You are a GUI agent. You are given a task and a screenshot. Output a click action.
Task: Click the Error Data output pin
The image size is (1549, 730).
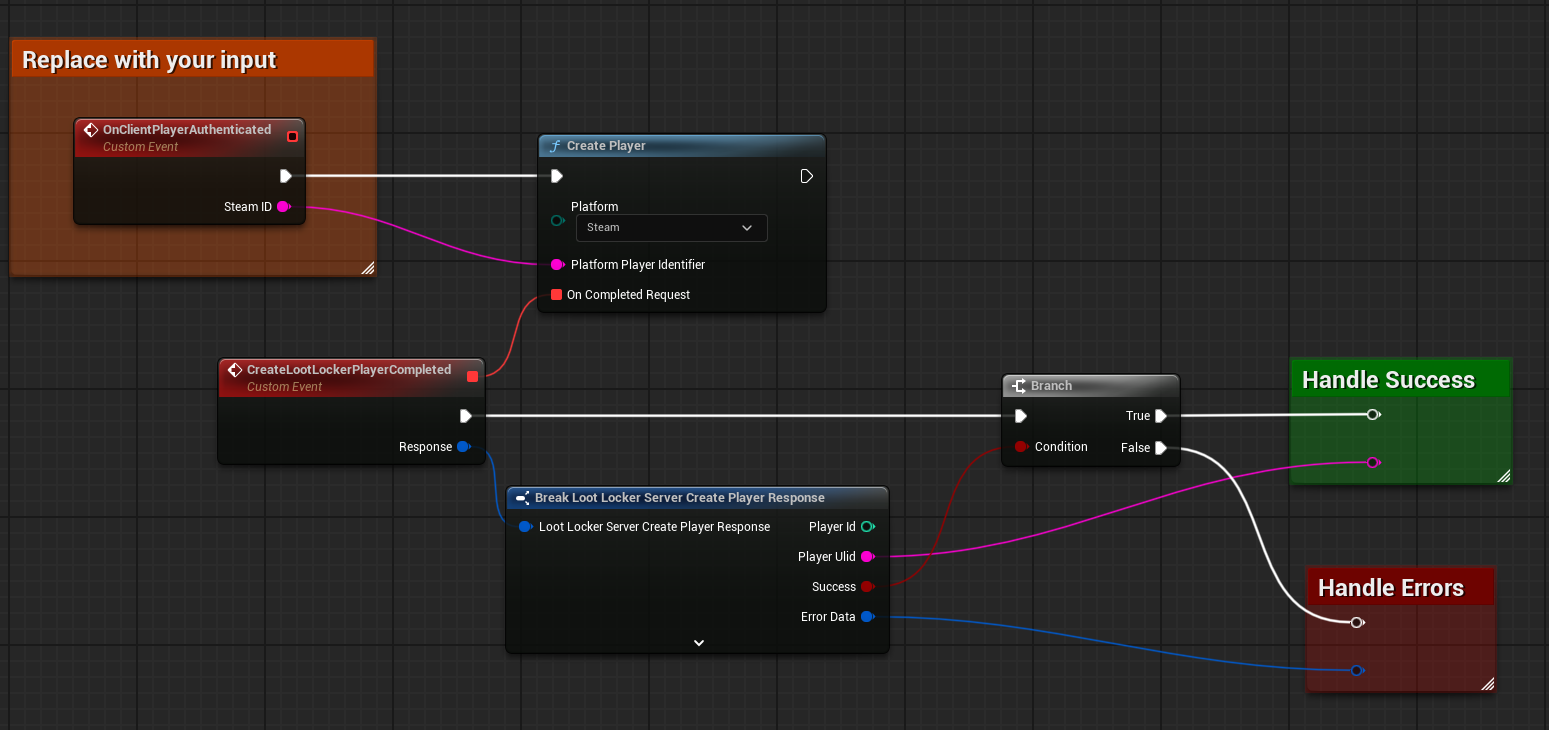point(867,617)
